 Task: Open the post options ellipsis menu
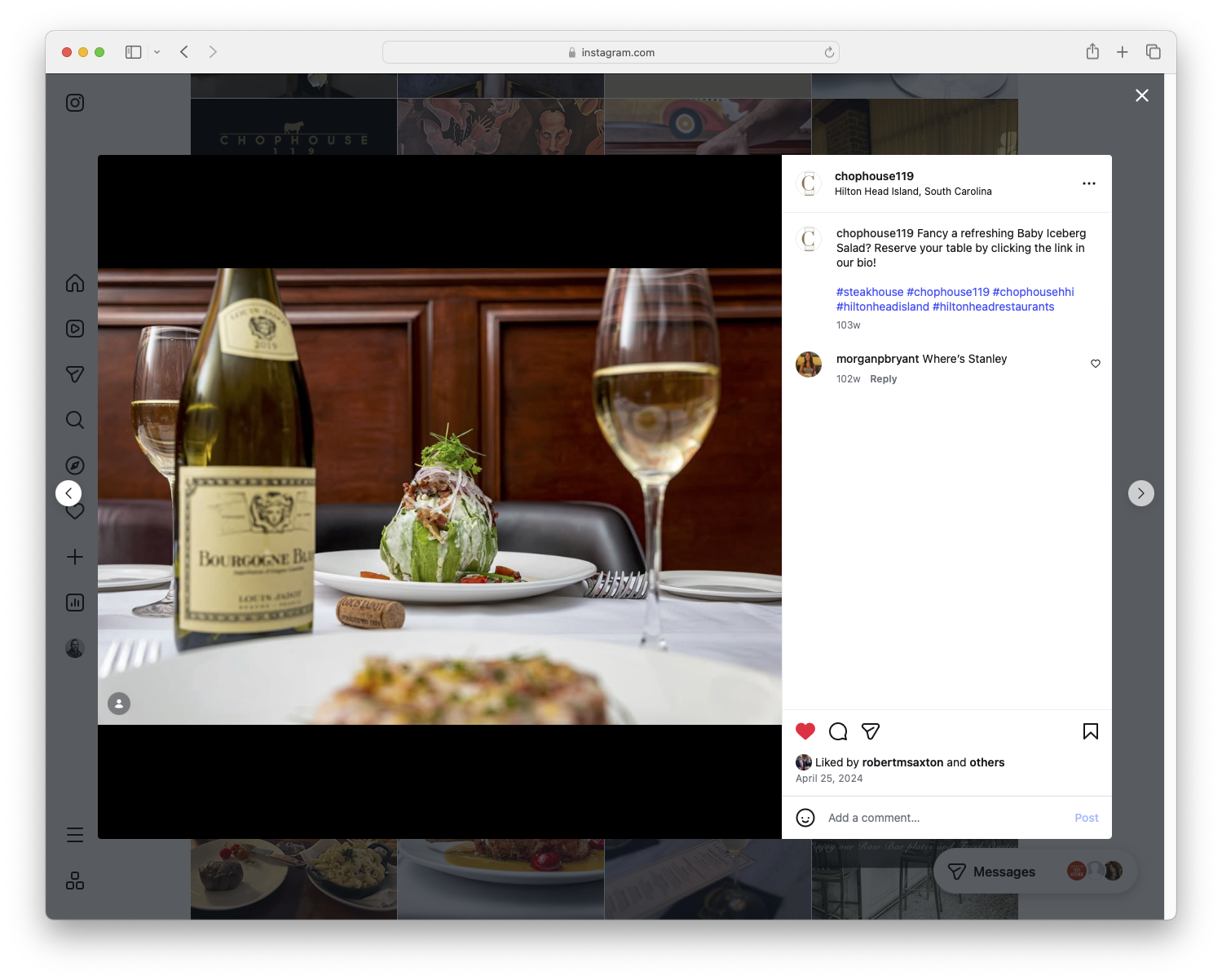pos(1089,183)
